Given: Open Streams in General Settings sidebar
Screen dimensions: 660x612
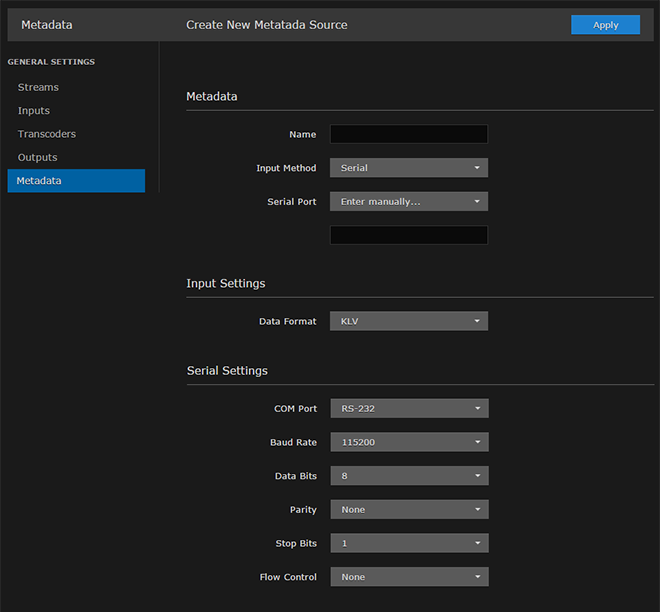Looking at the screenshot, I should (38, 88).
